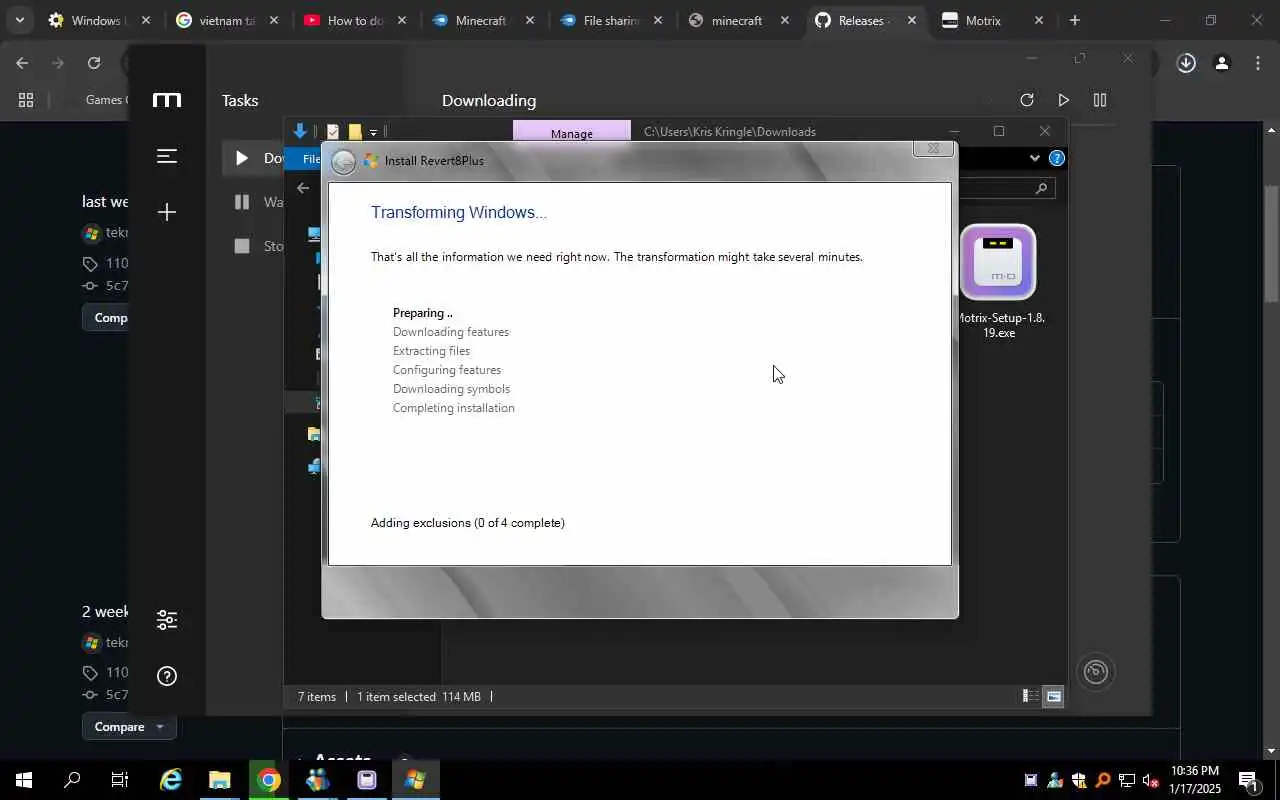1280x800 pixels.
Task: Click the Properties quick access icon in Explorer
Action: tap(333, 132)
